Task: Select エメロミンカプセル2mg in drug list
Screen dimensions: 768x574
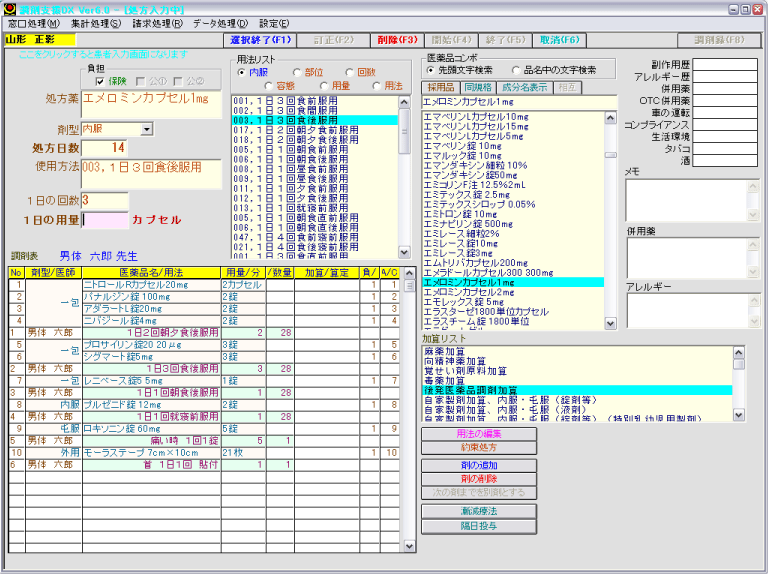Action: 513,292
